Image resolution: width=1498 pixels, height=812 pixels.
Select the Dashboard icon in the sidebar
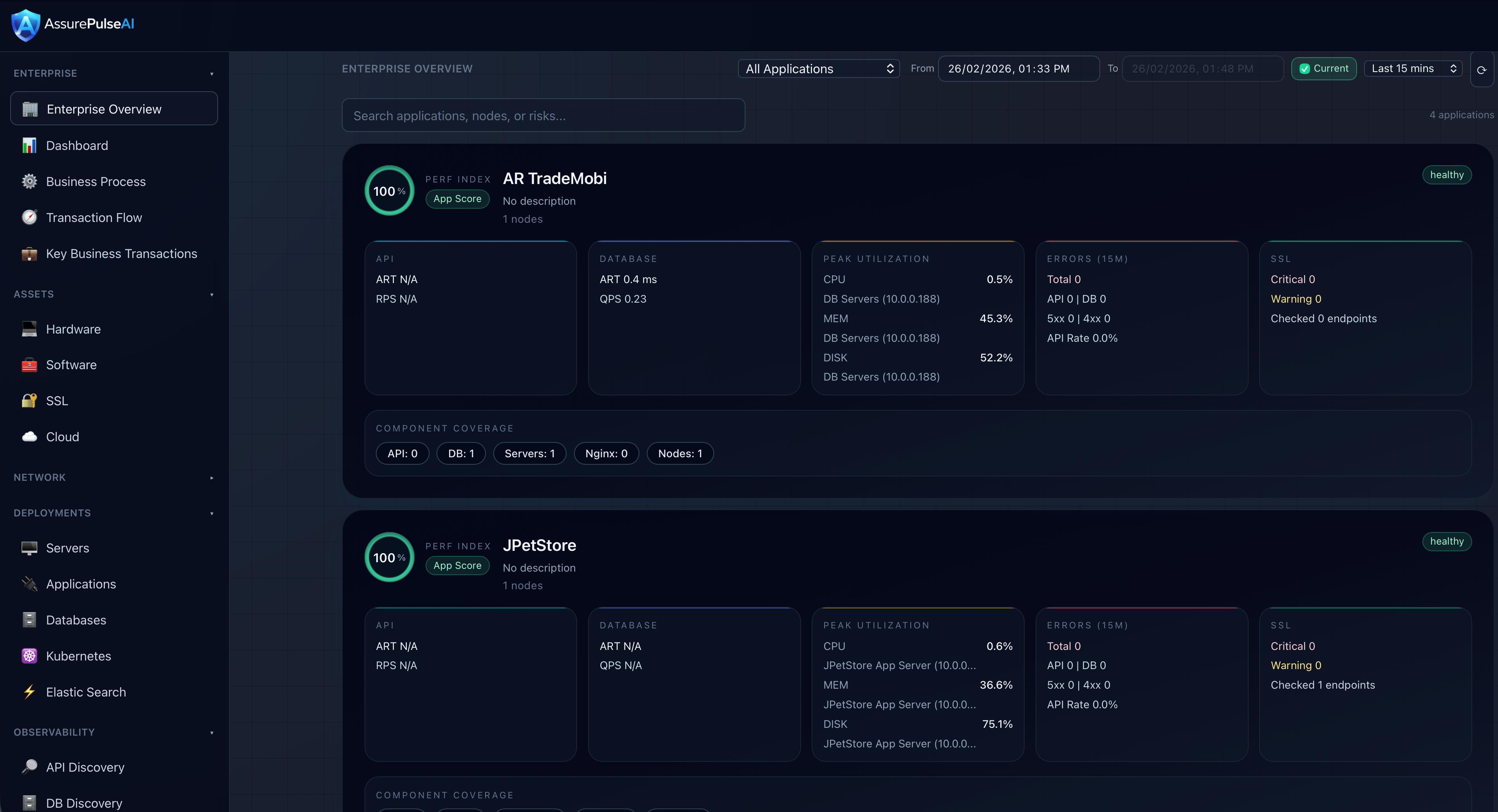[29, 145]
